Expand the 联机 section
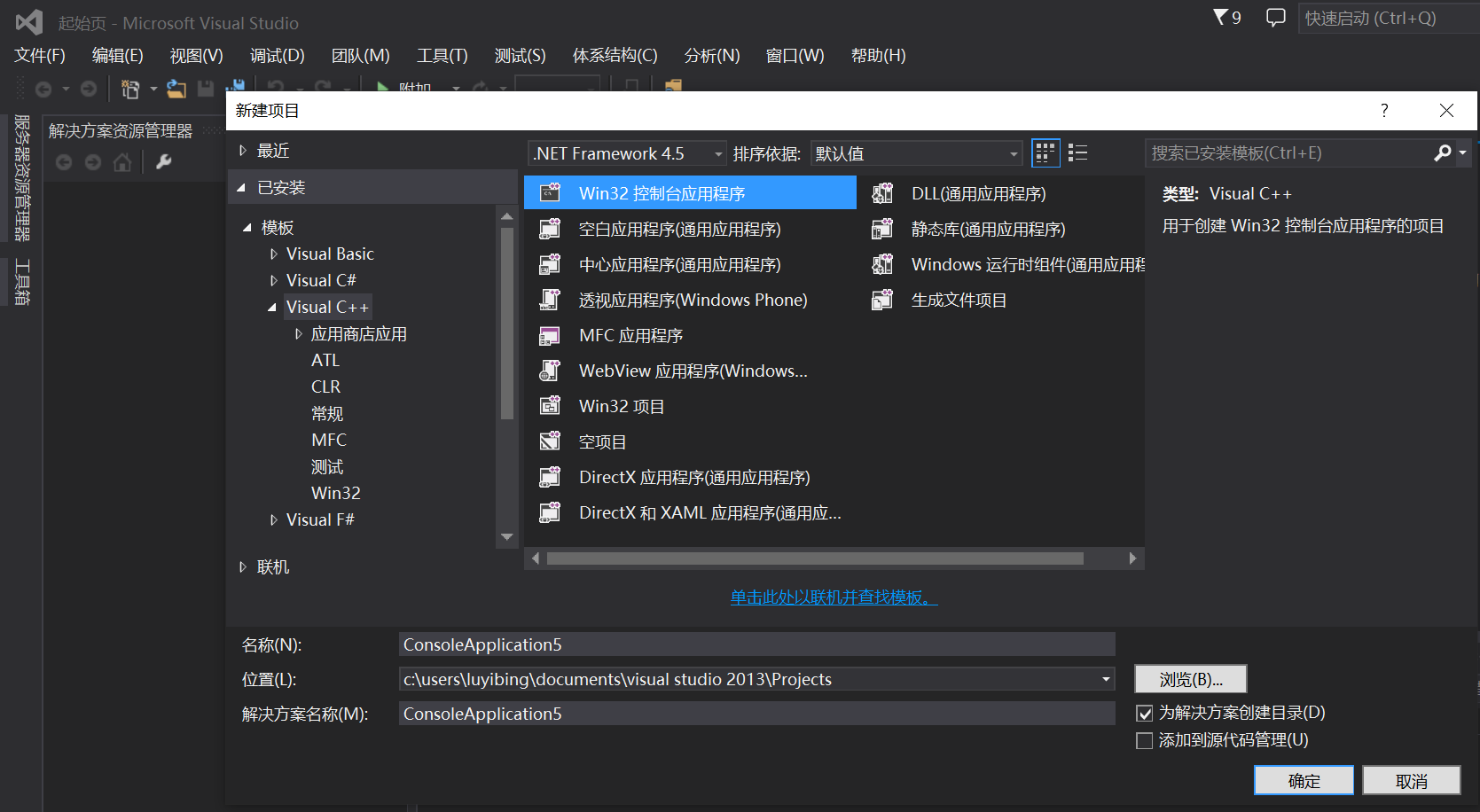1480x812 pixels. click(x=243, y=567)
